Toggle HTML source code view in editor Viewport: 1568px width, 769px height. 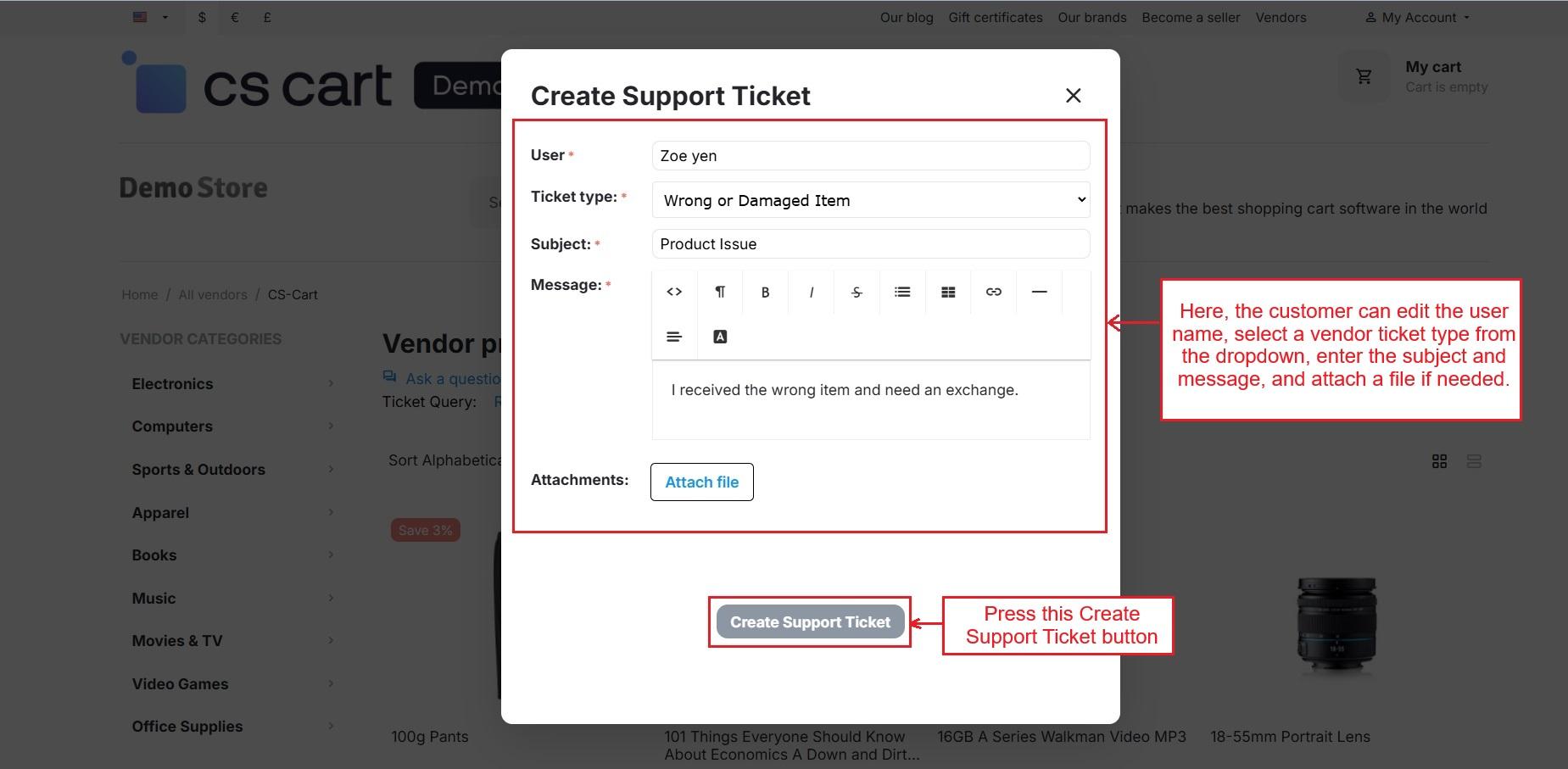674,292
